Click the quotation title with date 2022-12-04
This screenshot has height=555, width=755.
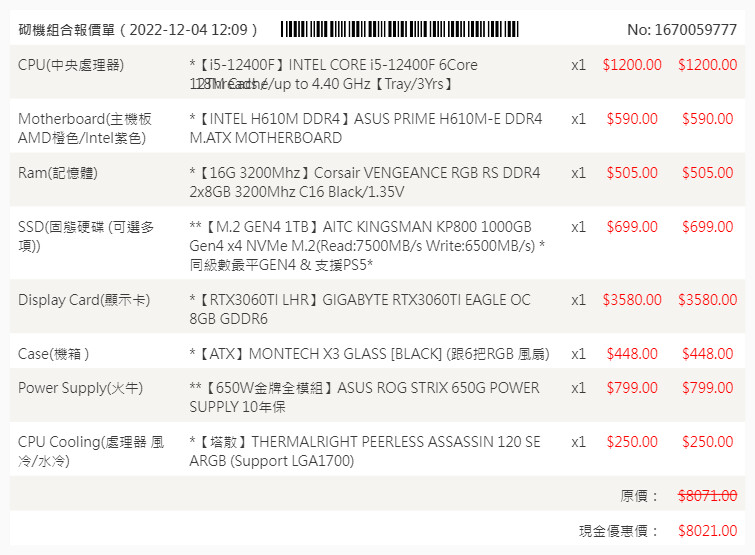(x=138, y=30)
